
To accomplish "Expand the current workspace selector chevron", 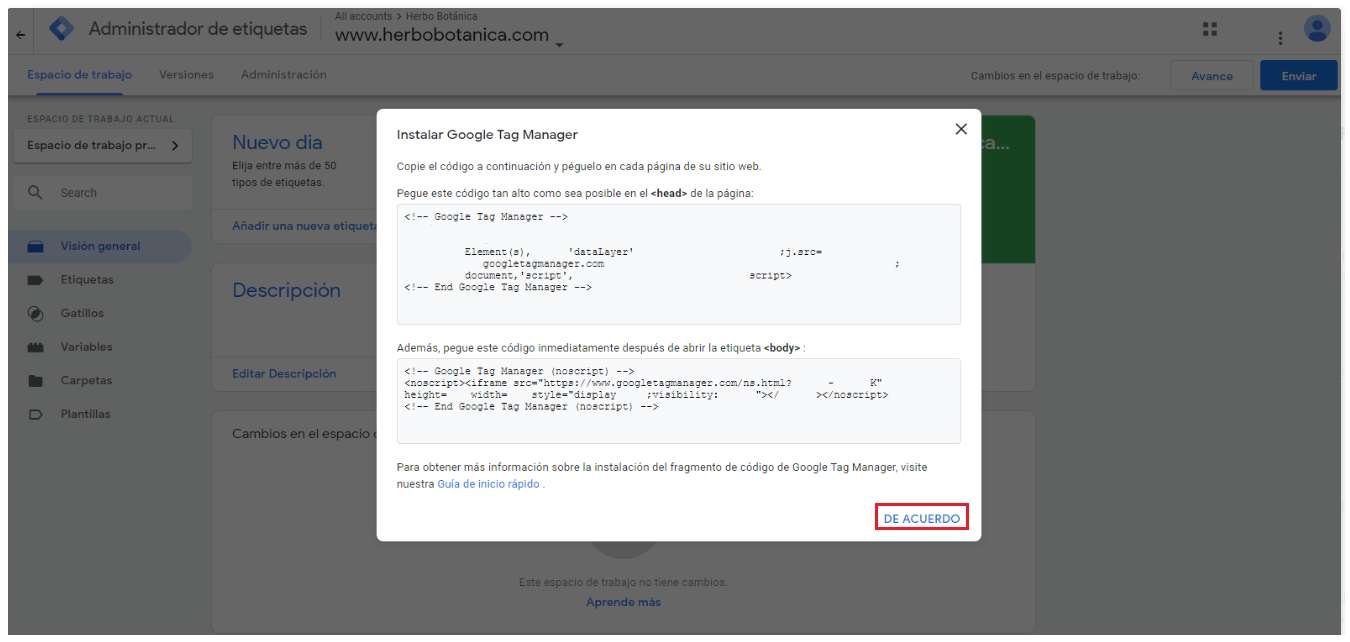I will pyautogui.click(x=175, y=145).
